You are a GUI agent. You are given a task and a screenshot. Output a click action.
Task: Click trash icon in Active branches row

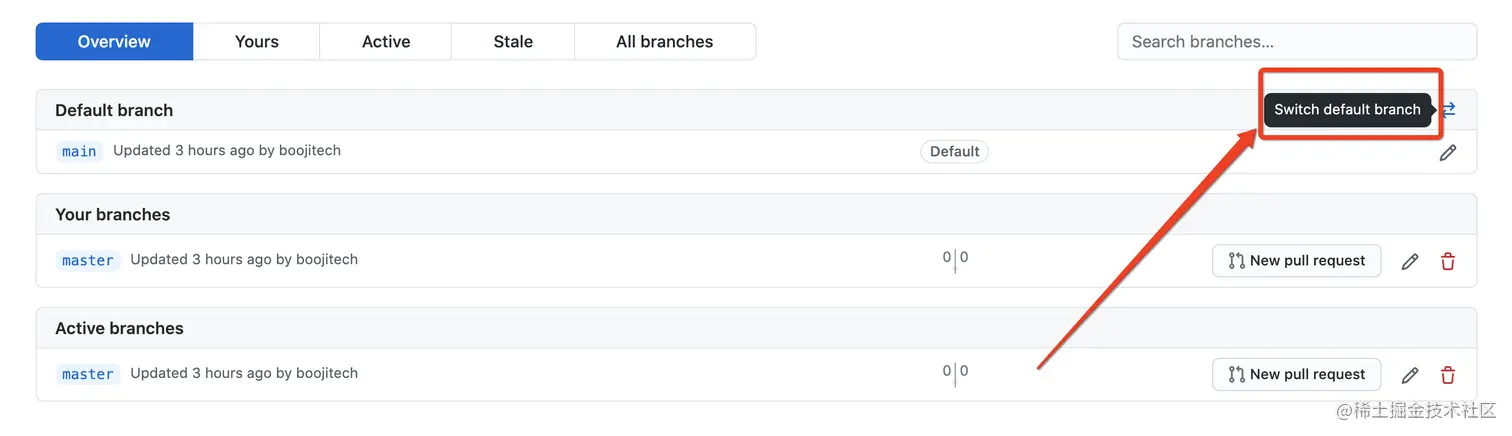[1448, 376]
